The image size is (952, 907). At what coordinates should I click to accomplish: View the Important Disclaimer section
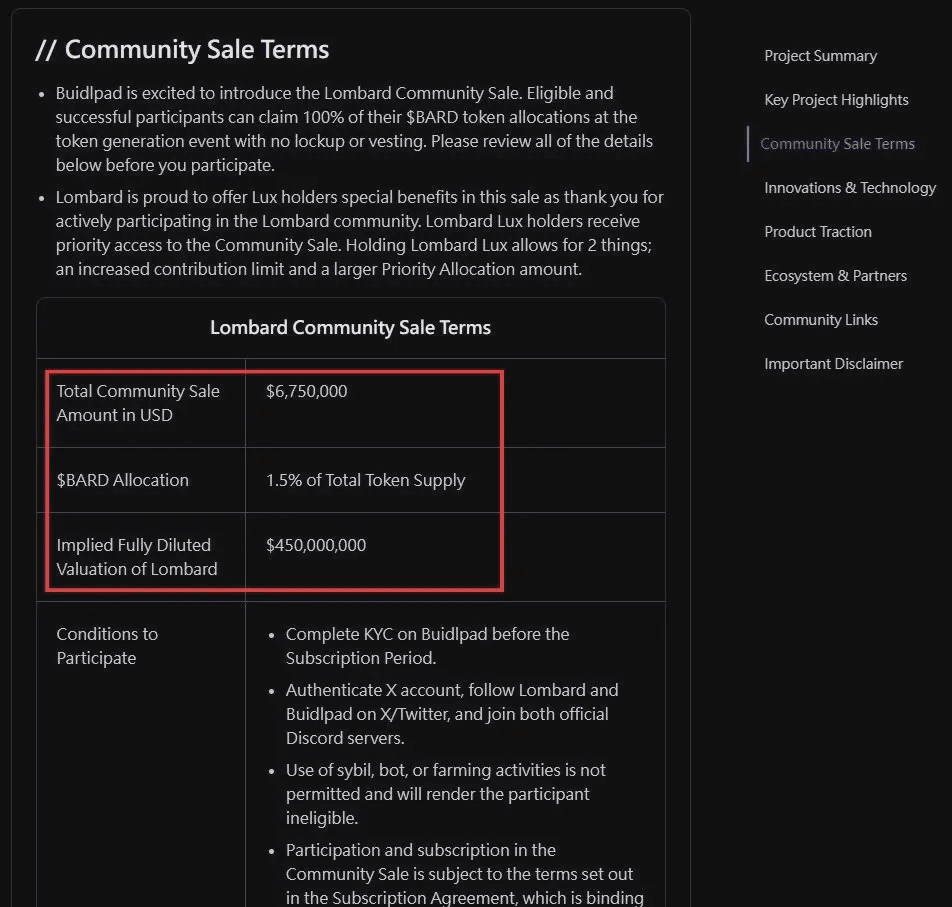coord(834,364)
